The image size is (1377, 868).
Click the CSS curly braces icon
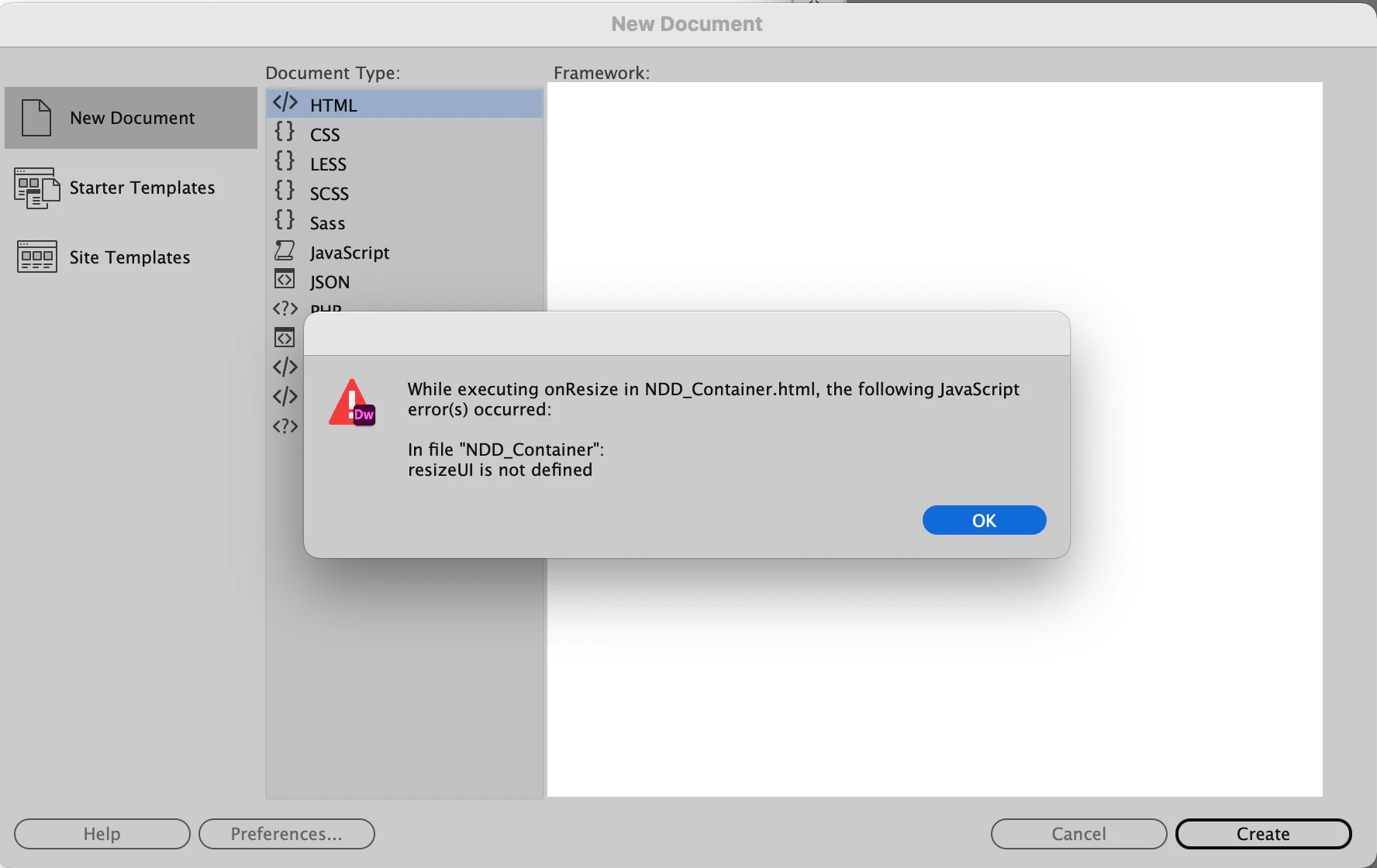tap(285, 133)
